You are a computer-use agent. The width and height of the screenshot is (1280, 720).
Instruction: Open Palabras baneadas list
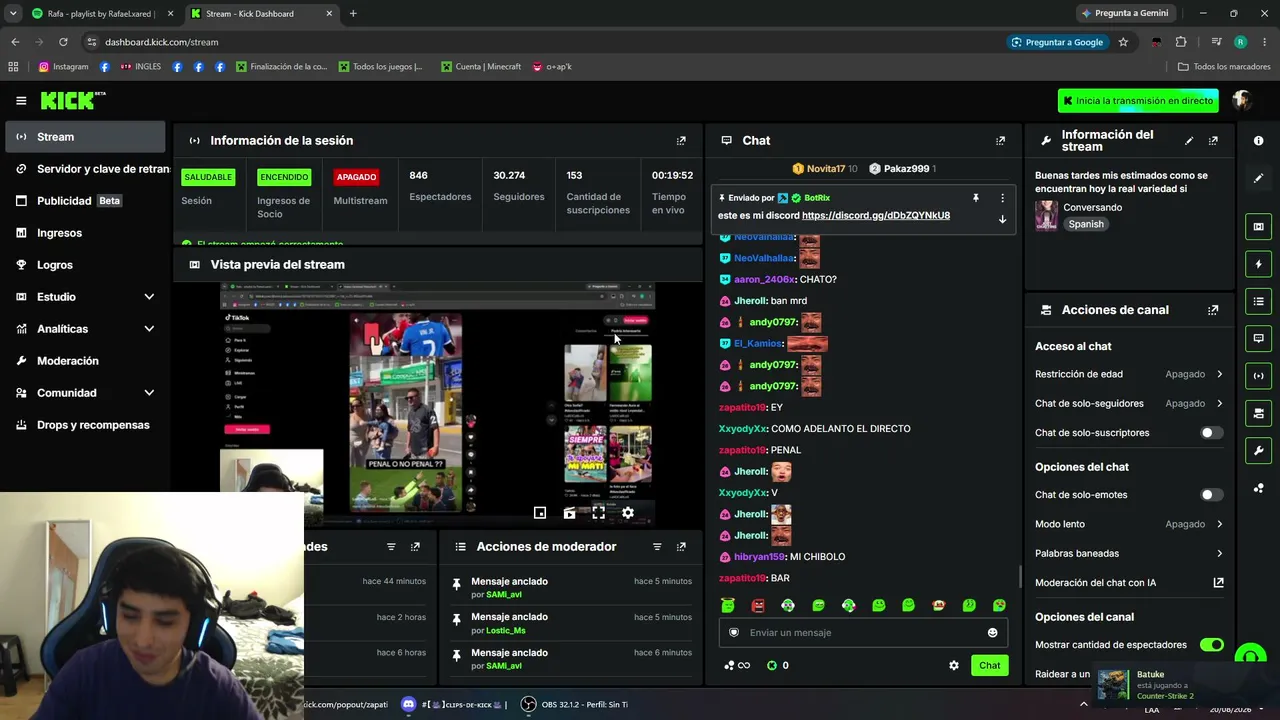click(x=1129, y=553)
